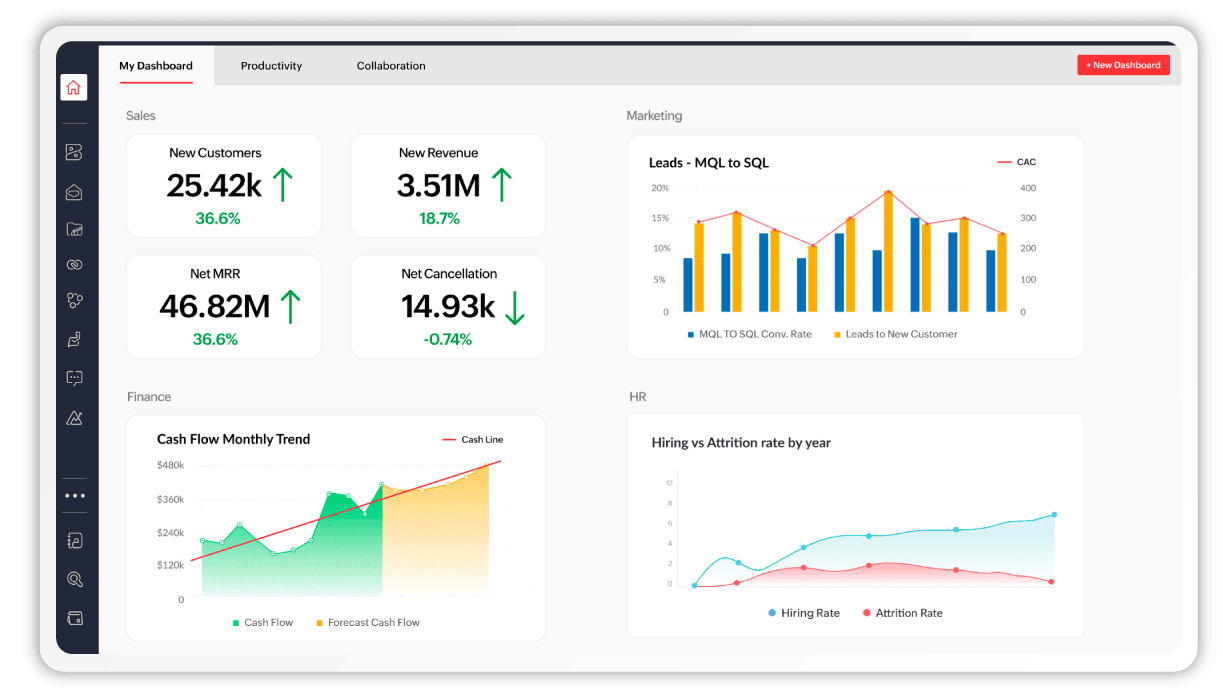1223x695 pixels.
Task: Open the connected nodes icon in sidebar
Action: (74, 300)
